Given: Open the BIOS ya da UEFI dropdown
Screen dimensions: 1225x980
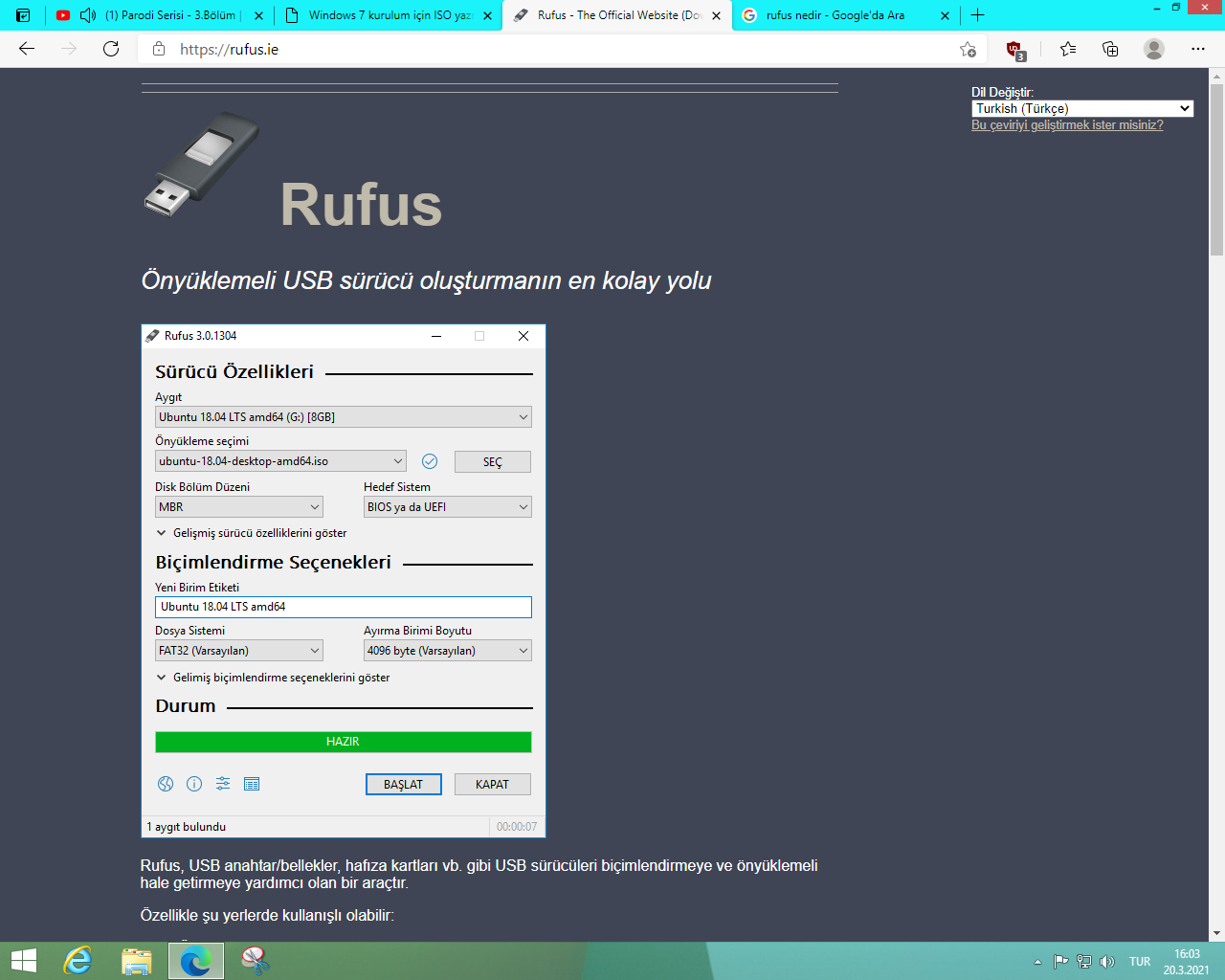Looking at the screenshot, I should tap(448, 507).
